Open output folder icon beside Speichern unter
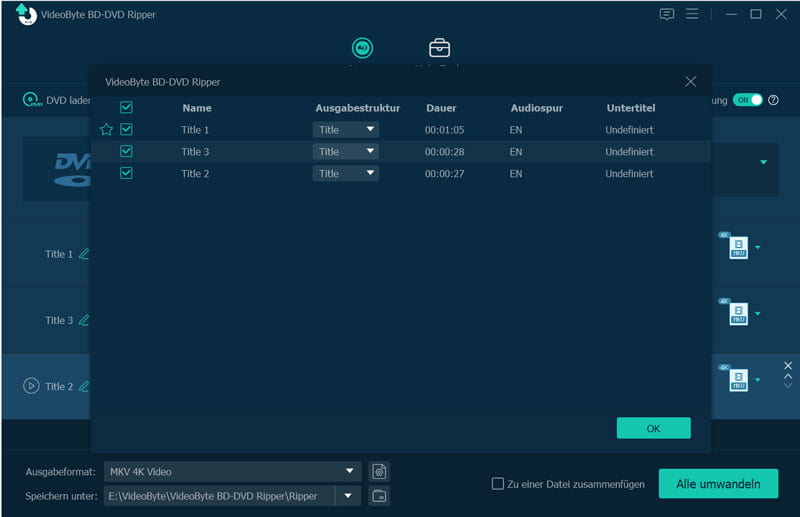 click(379, 496)
